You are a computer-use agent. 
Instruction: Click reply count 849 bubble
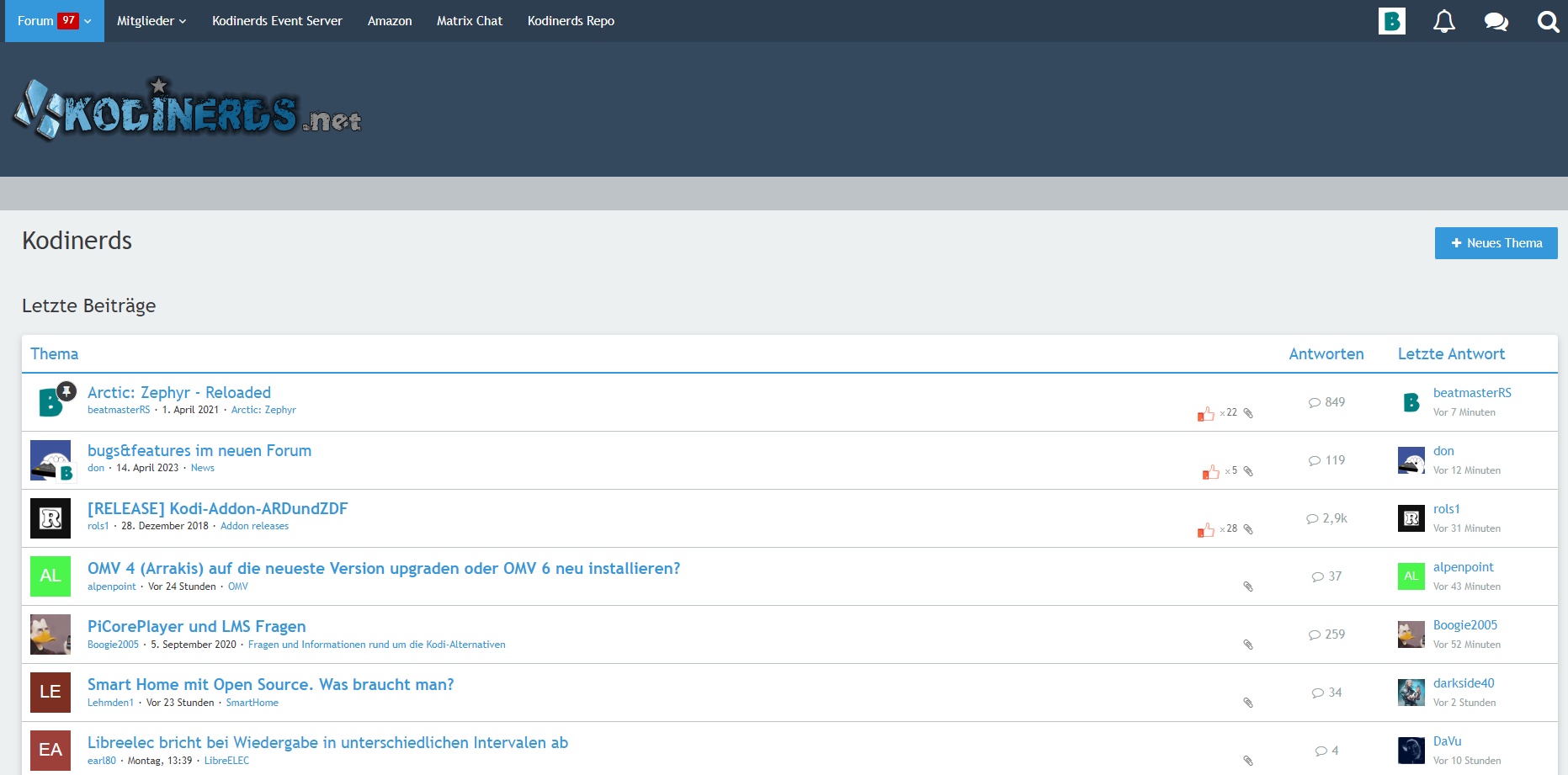1326,402
